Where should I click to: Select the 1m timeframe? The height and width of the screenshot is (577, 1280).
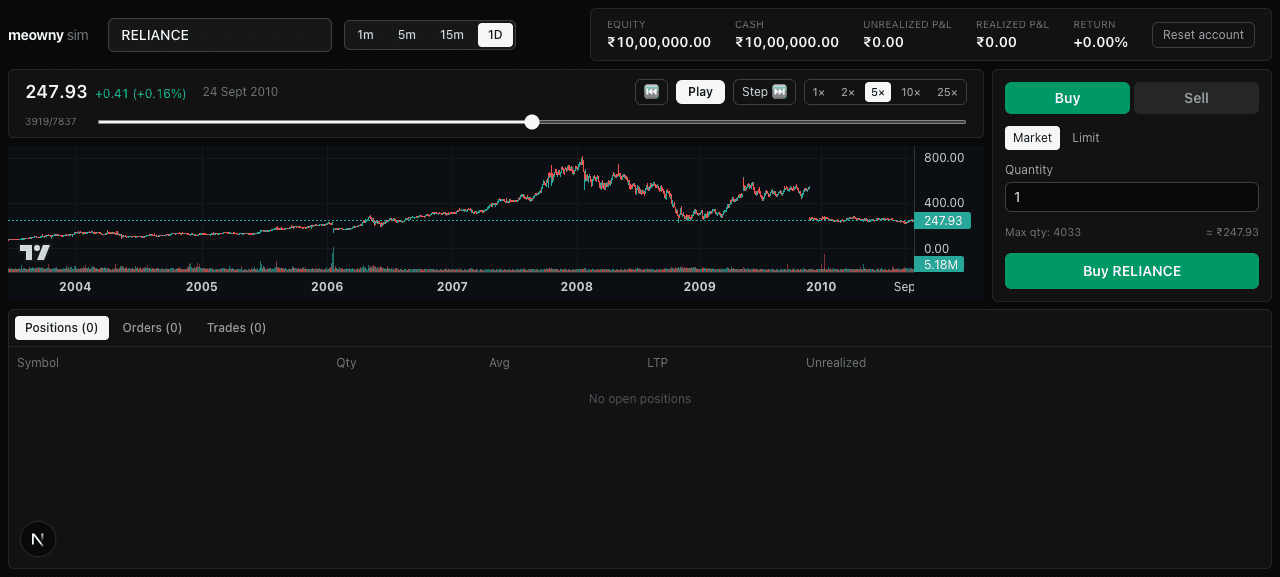[365, 35]
